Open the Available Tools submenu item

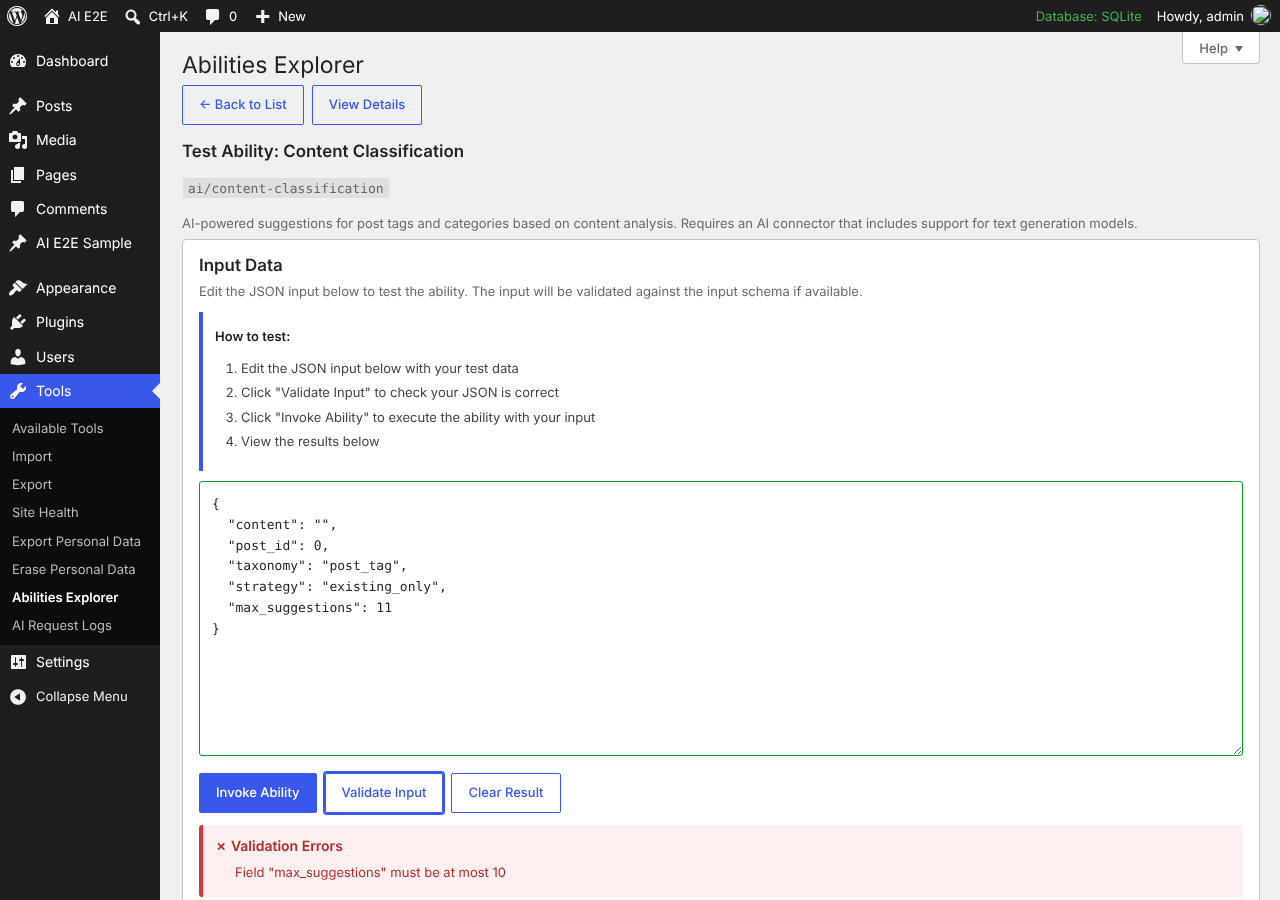tap(58, 428)
